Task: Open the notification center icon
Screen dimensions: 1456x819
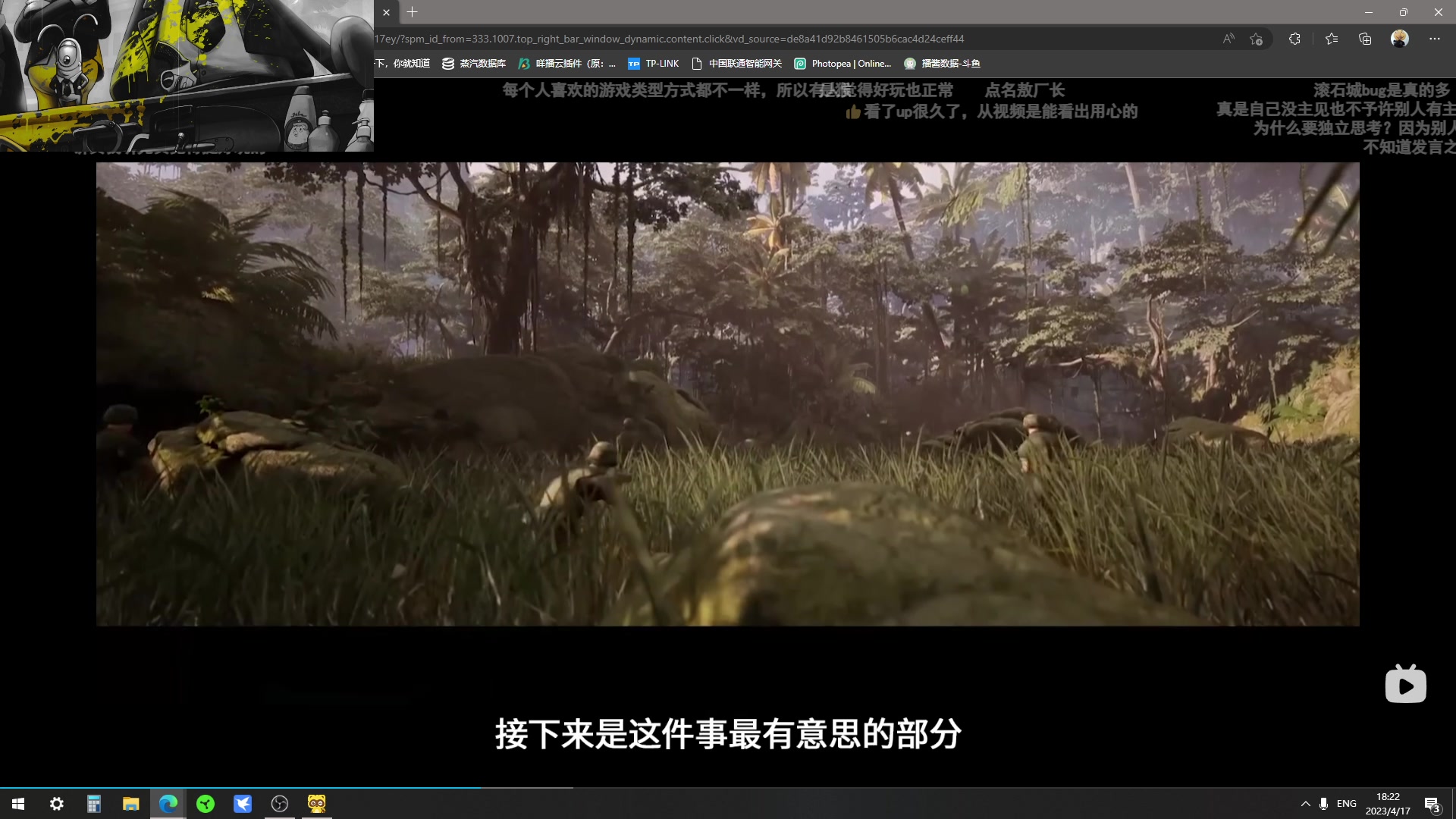Action: 1432,804
